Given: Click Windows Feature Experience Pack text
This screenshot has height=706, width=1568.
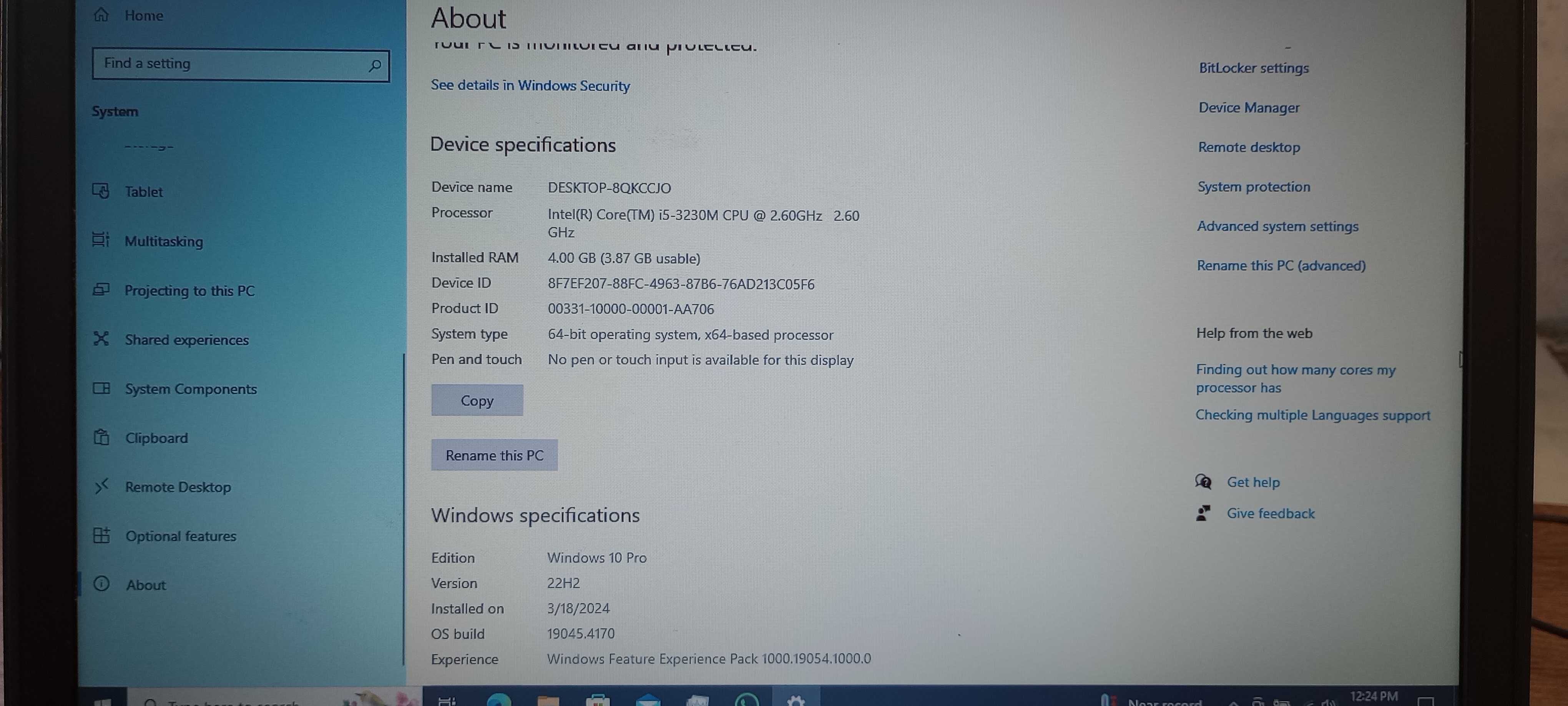Looking at the screenshot, I should coord(709,658).
